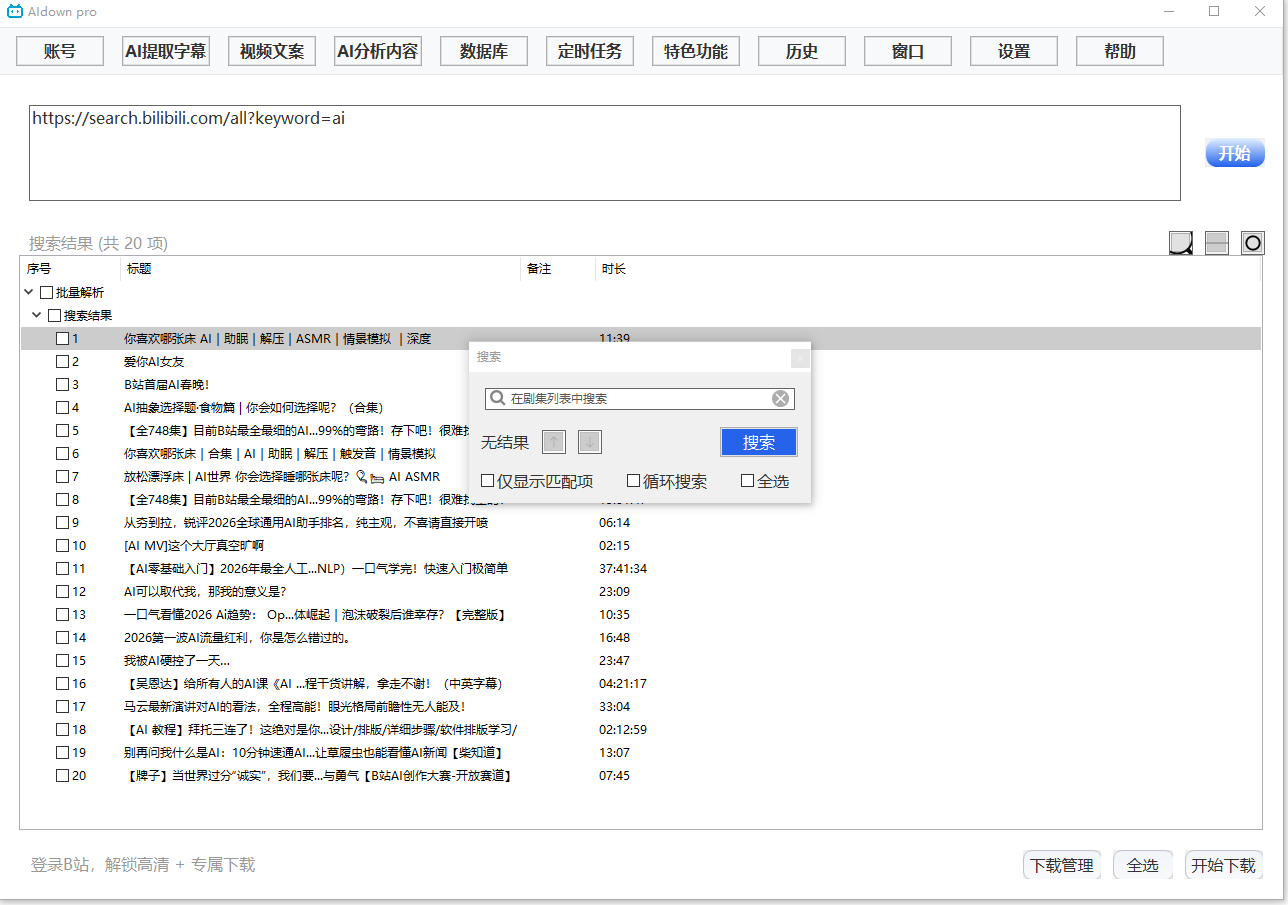
Task: Click 搜索 in the search dialog
Action: (x=758, y=441)
